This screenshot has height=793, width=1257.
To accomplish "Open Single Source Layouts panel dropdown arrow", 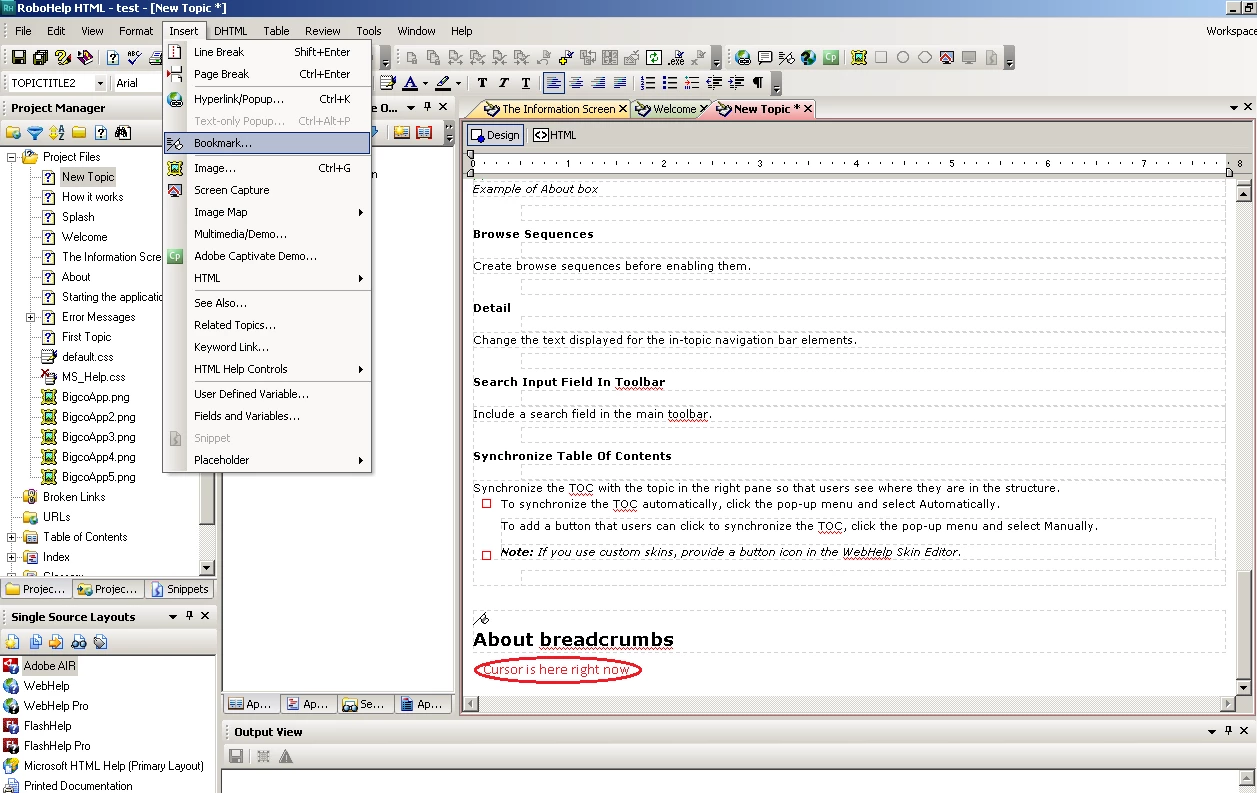I will [x=174, y=617].
